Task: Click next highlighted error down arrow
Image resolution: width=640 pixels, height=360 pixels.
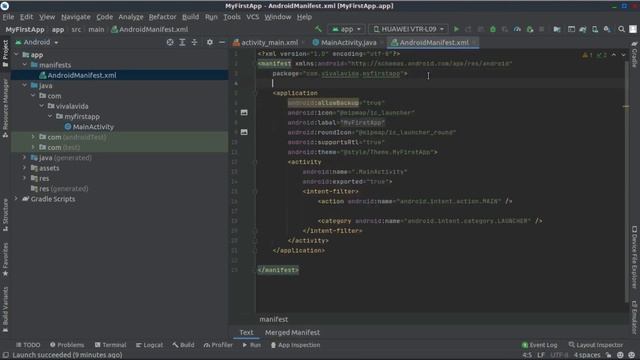Action: [x=623, y=55]
